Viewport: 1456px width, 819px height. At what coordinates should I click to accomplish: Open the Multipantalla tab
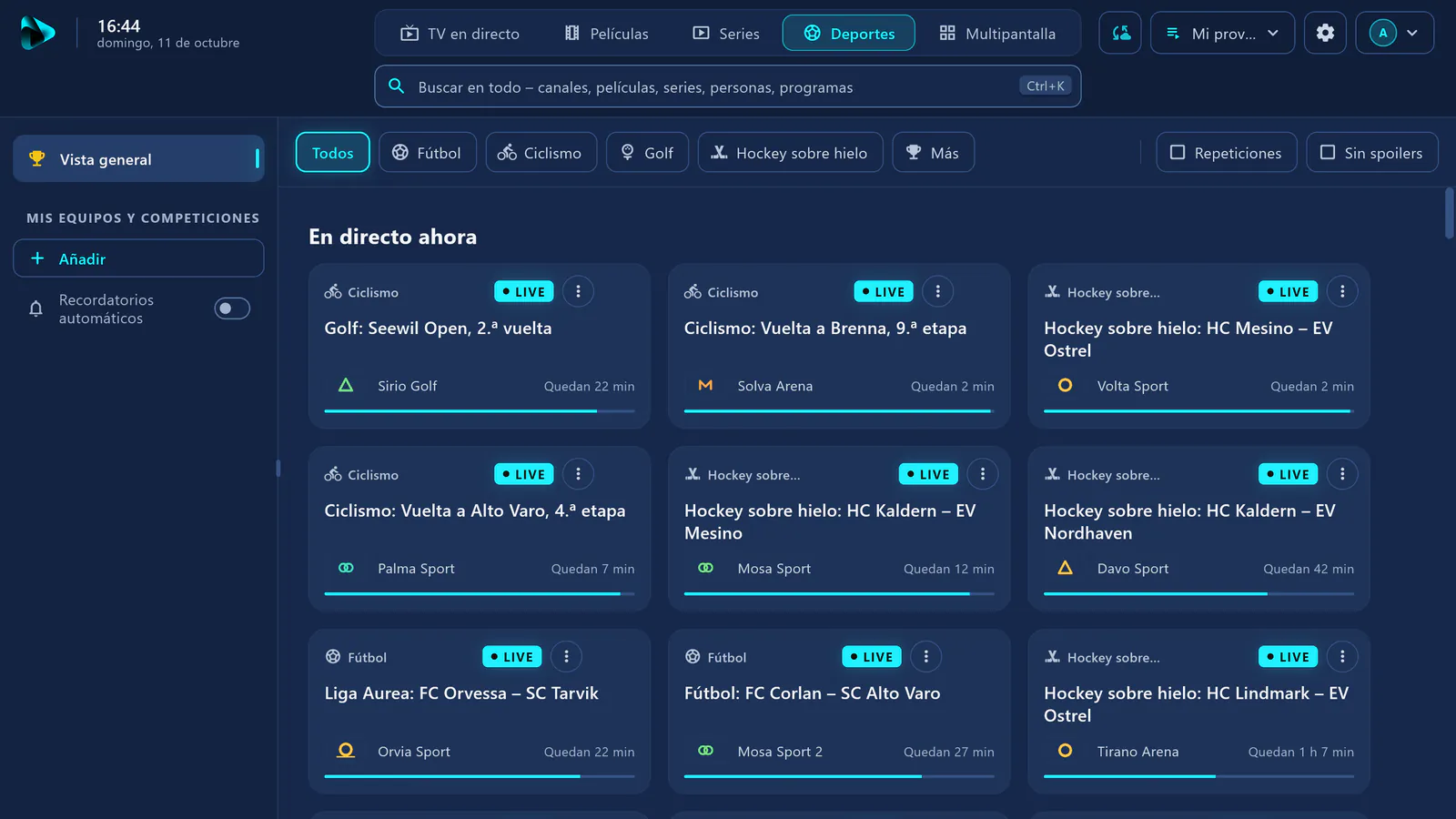[997, 34]
